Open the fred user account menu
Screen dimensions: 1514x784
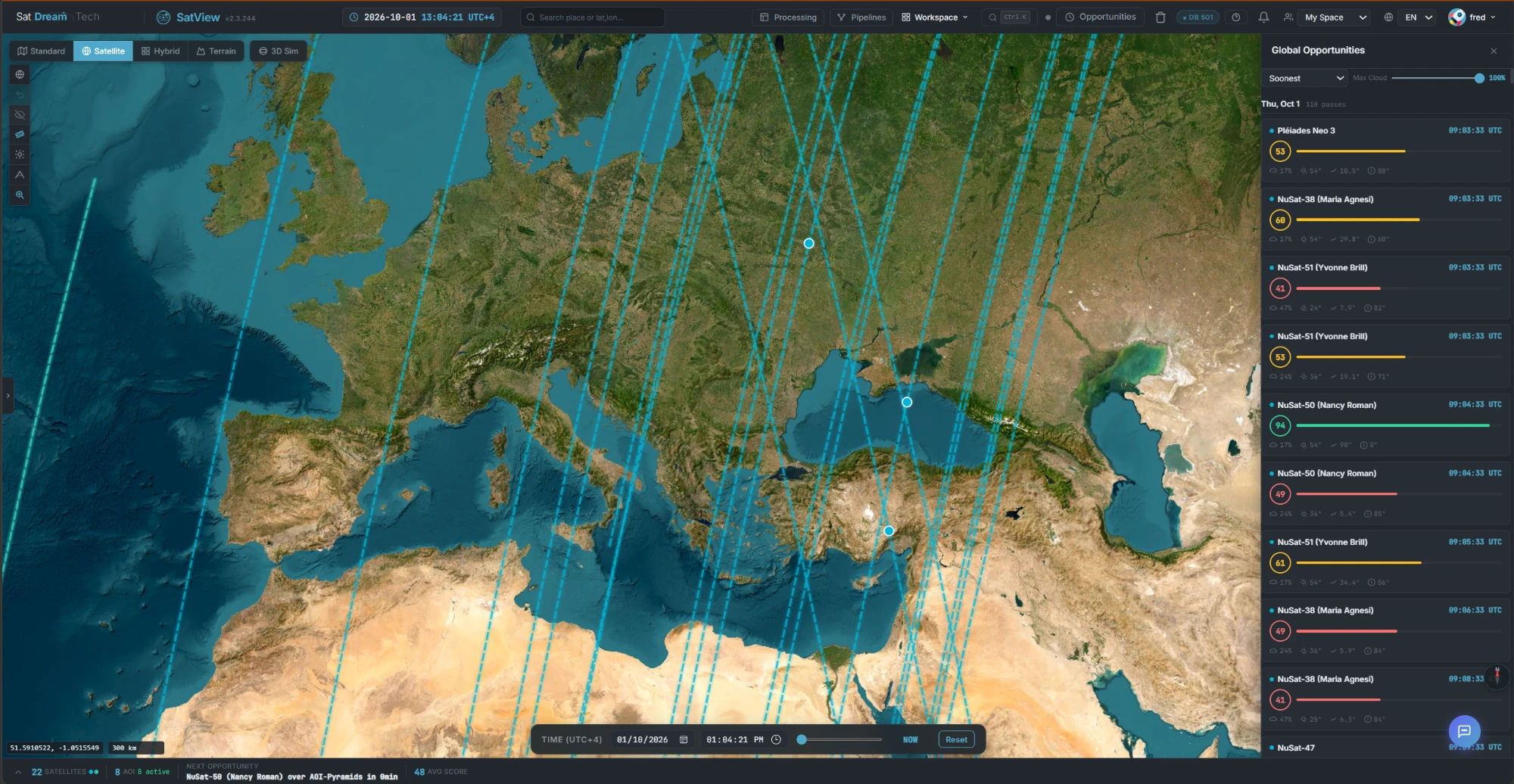[1472, 17]
